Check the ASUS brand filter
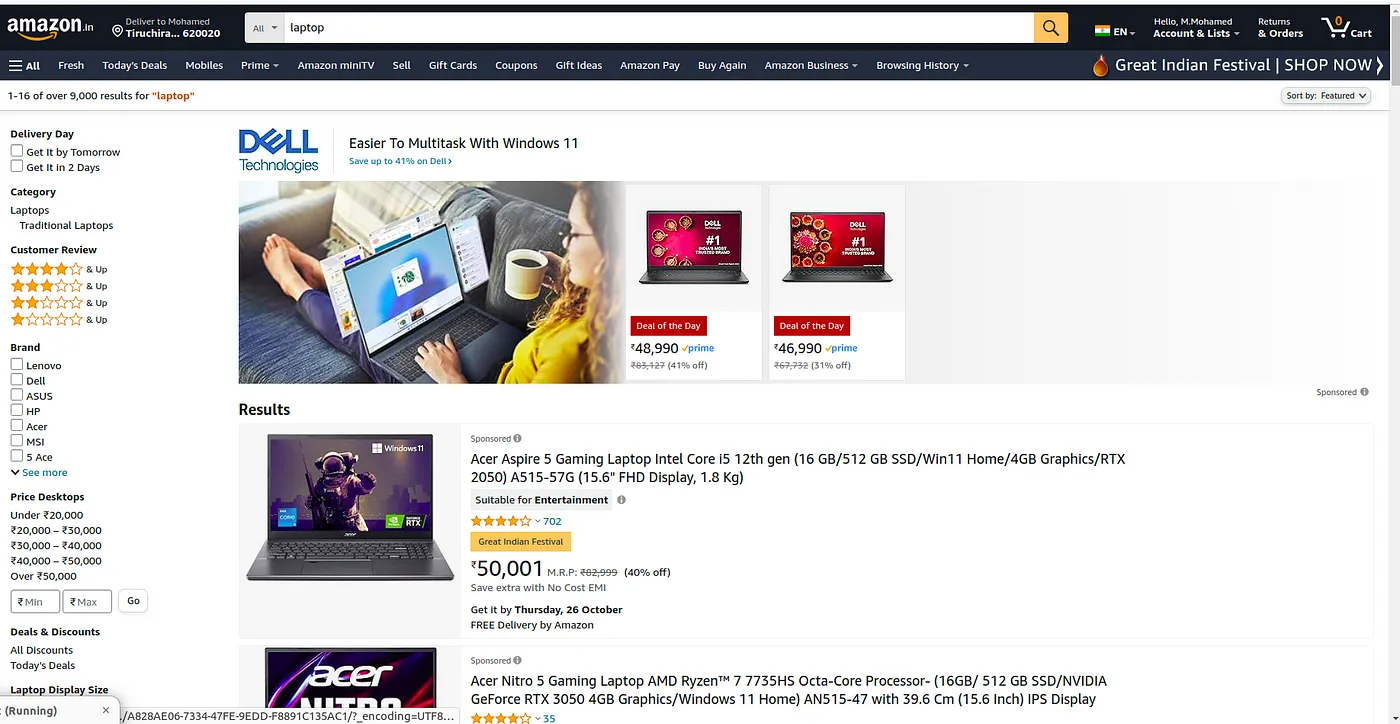 17,394
